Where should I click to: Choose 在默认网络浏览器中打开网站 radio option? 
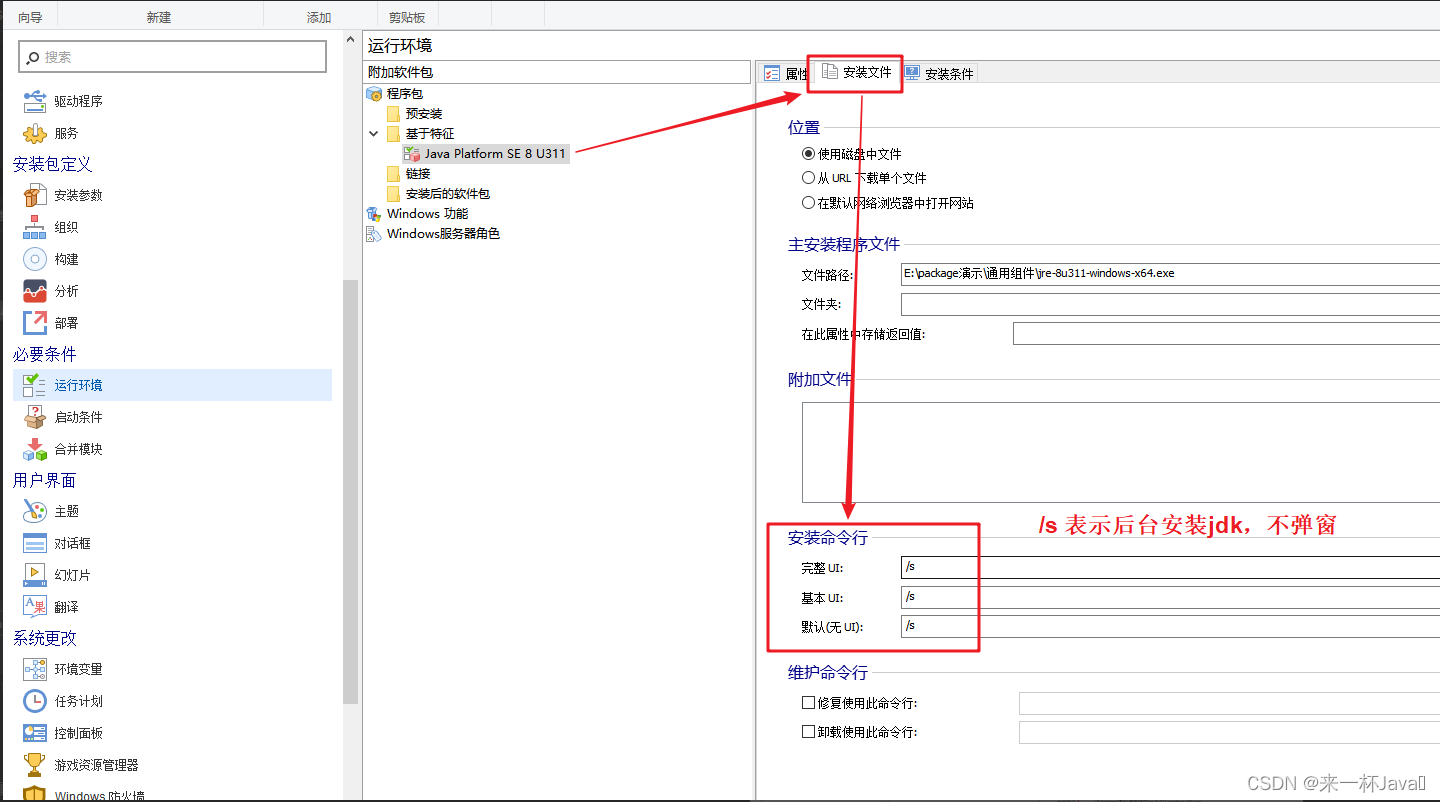[x=809, y=203]
